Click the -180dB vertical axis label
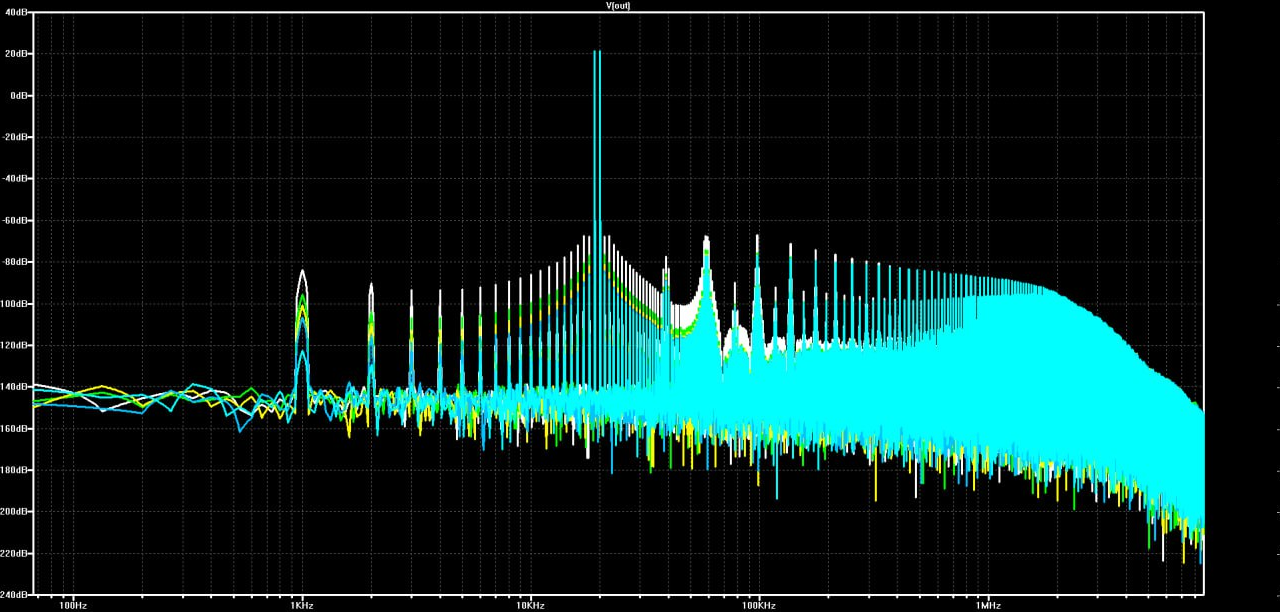The height and width of the screenshot is (612, 1280). pos(14,470)
